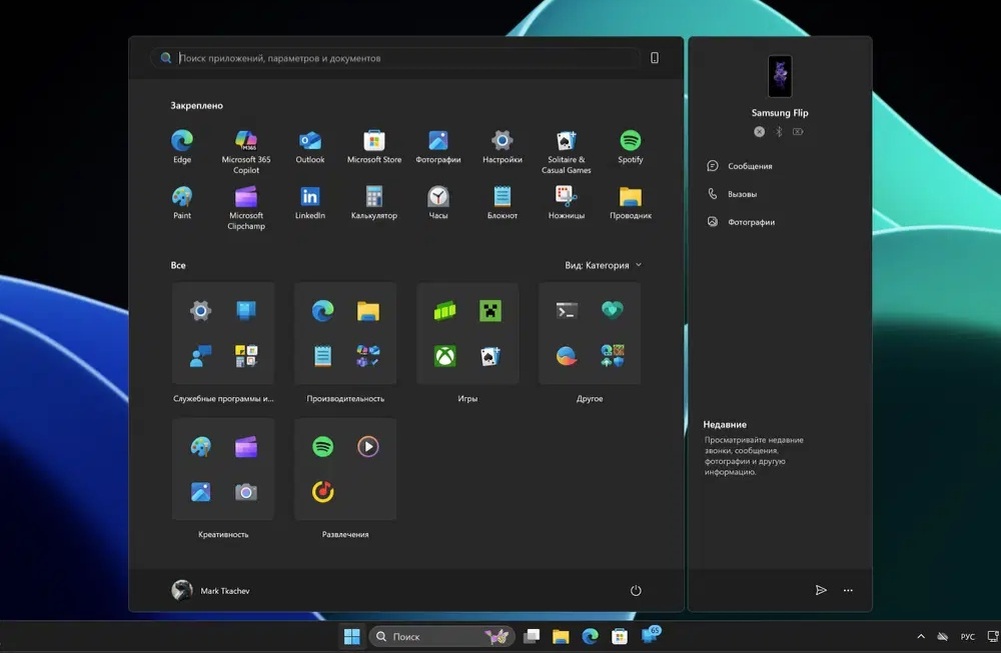
Task: Click the phone Bluetooth status icon
Action: coord(779,131)
